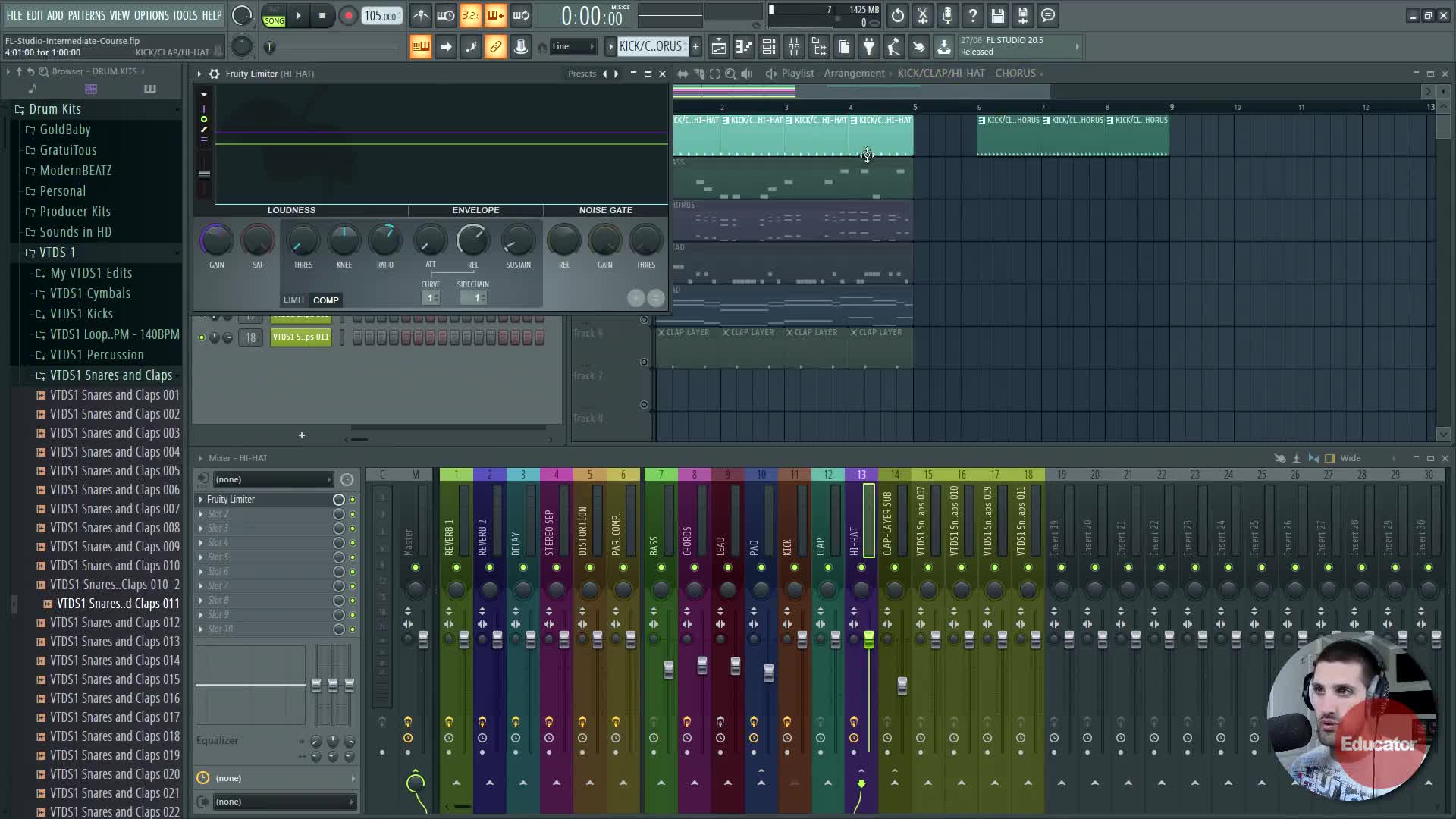Click the HI-HAT mixer track fader
This screenshot has width=1456, height=819.
pyautogui.click(x=869, y=640)
